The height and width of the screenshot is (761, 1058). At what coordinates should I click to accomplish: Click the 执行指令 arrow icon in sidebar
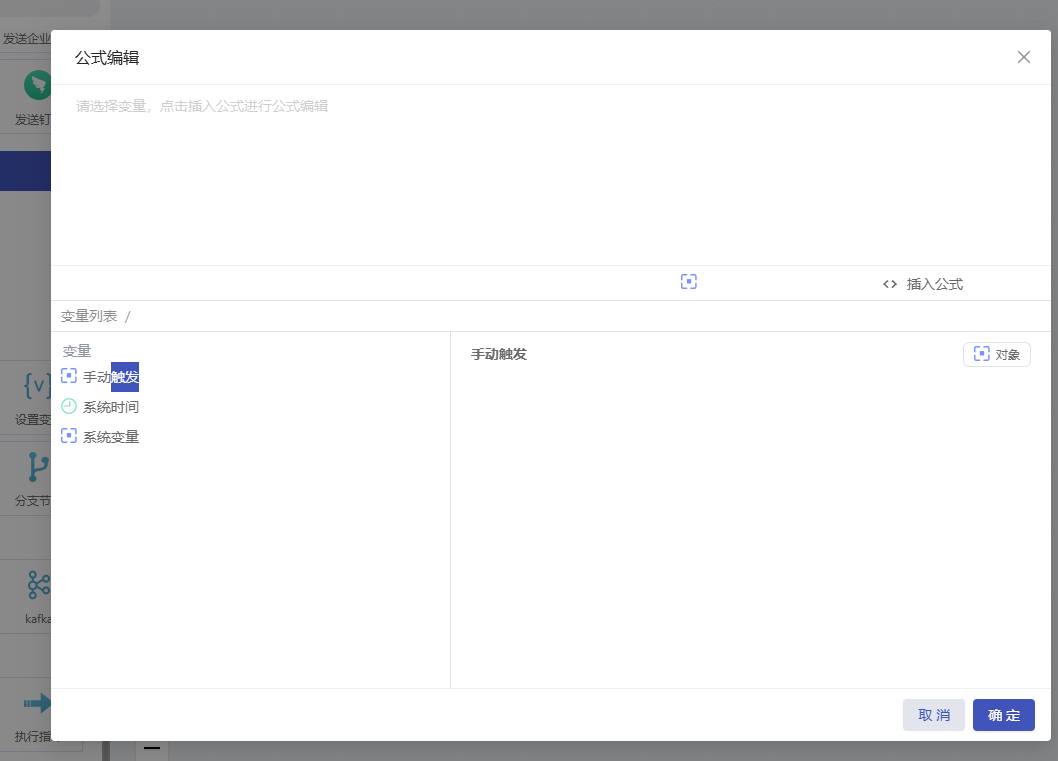tap(37, 703)
